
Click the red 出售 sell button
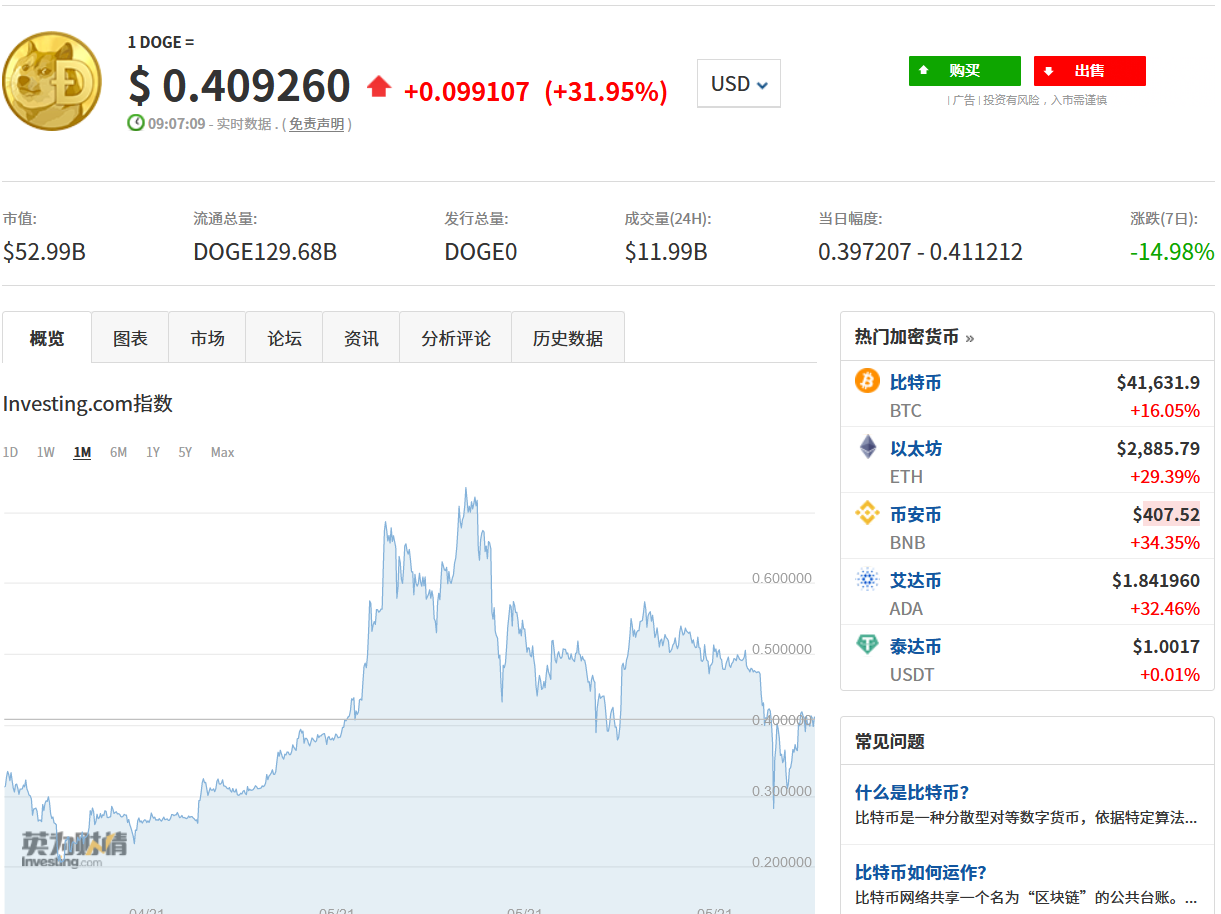tap(1090, 71)
